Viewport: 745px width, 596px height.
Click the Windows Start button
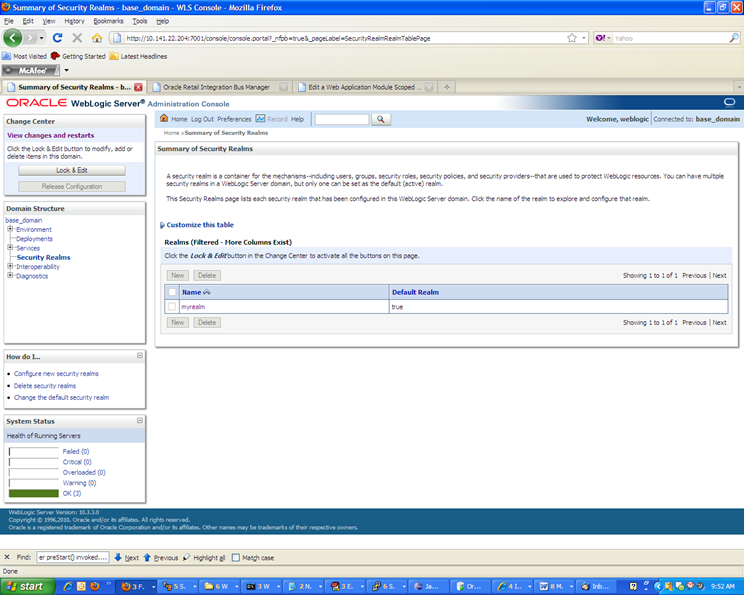pyautogui.click(x=28, y=586)
